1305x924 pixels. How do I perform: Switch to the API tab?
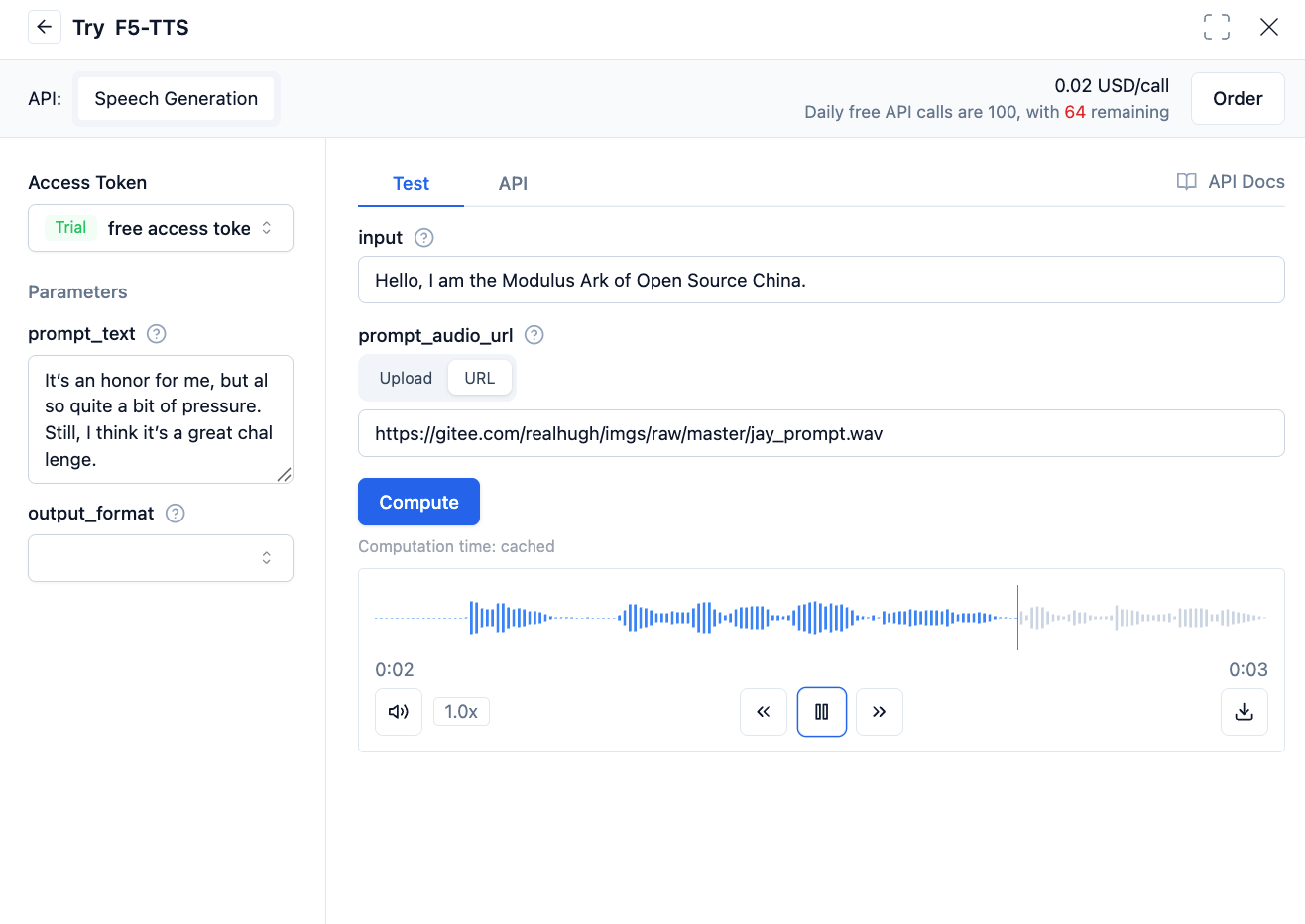pyautogui.click(x=513, y=184)
